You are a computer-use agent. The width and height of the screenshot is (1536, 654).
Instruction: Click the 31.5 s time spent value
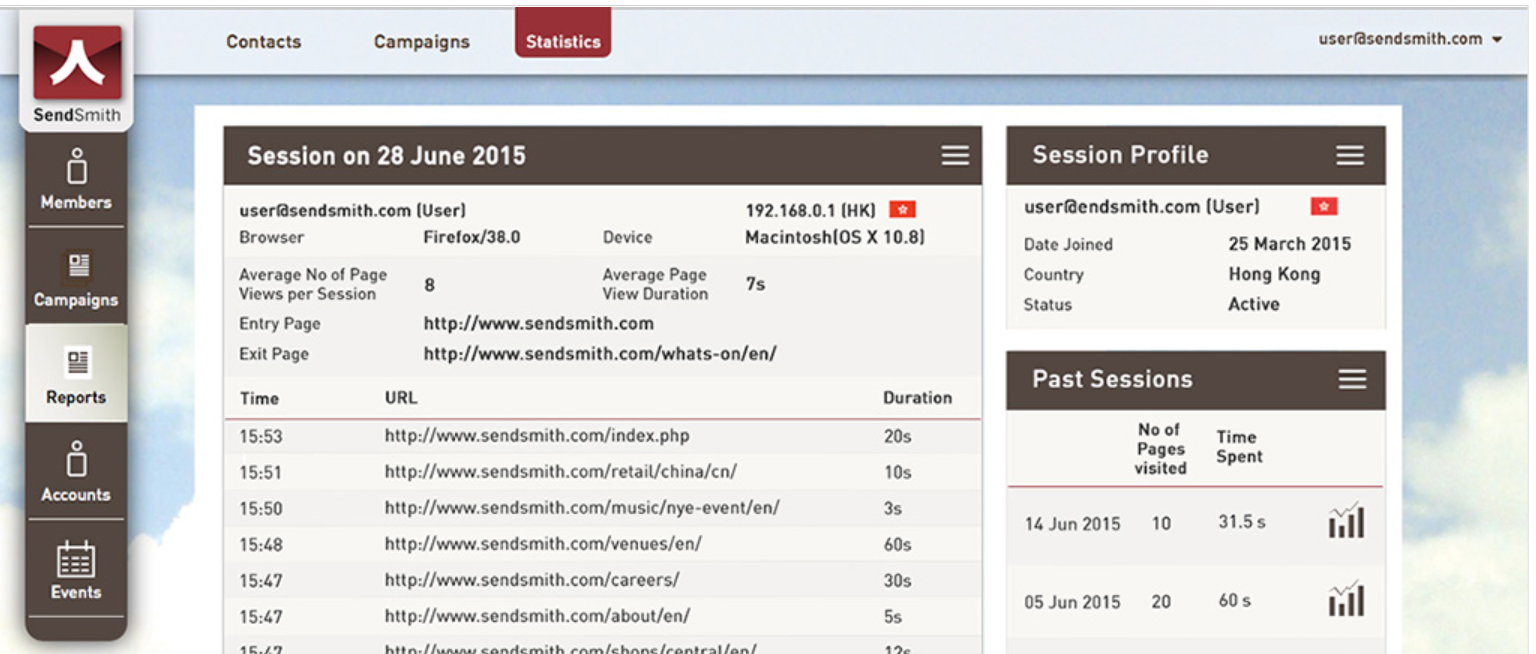(1242, 522)
